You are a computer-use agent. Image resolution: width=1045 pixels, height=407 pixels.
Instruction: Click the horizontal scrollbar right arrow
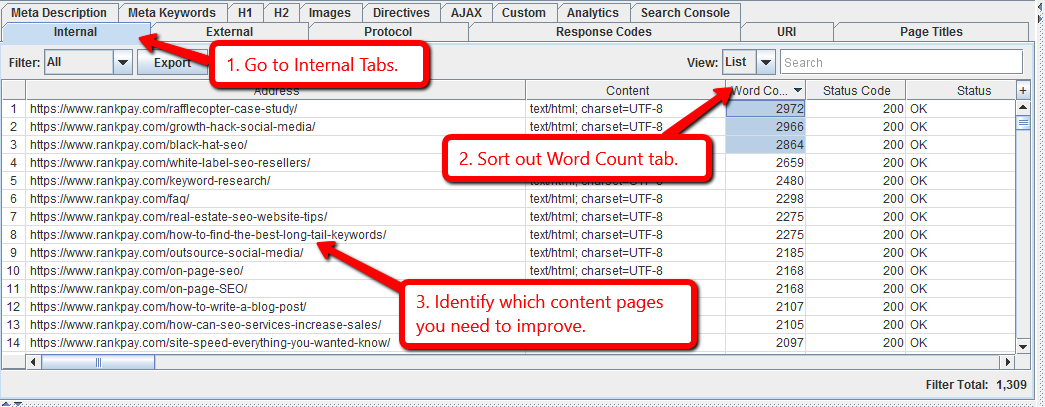coord(1007,362)
